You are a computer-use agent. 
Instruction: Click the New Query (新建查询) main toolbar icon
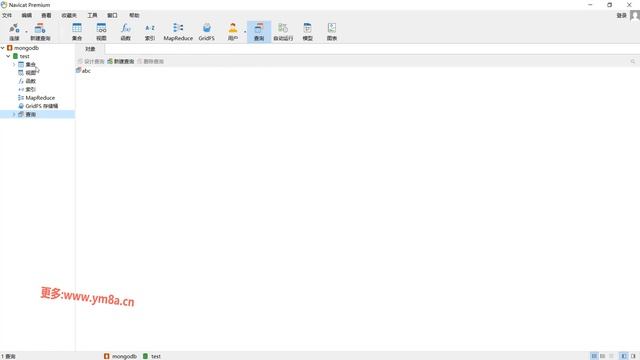coord(40,32)
